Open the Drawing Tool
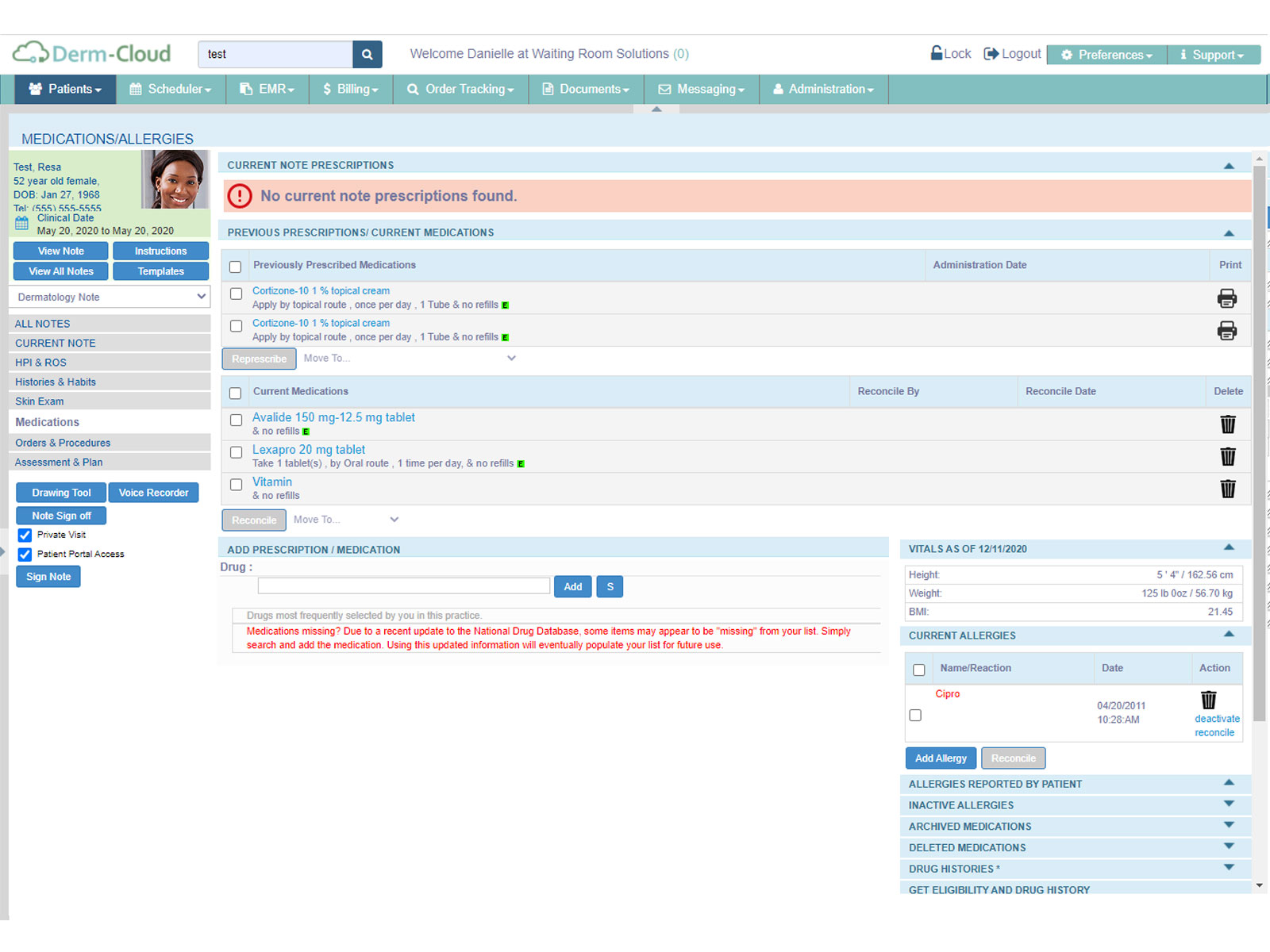Viewport: 1270px width, 952px height. click(61, 493)
